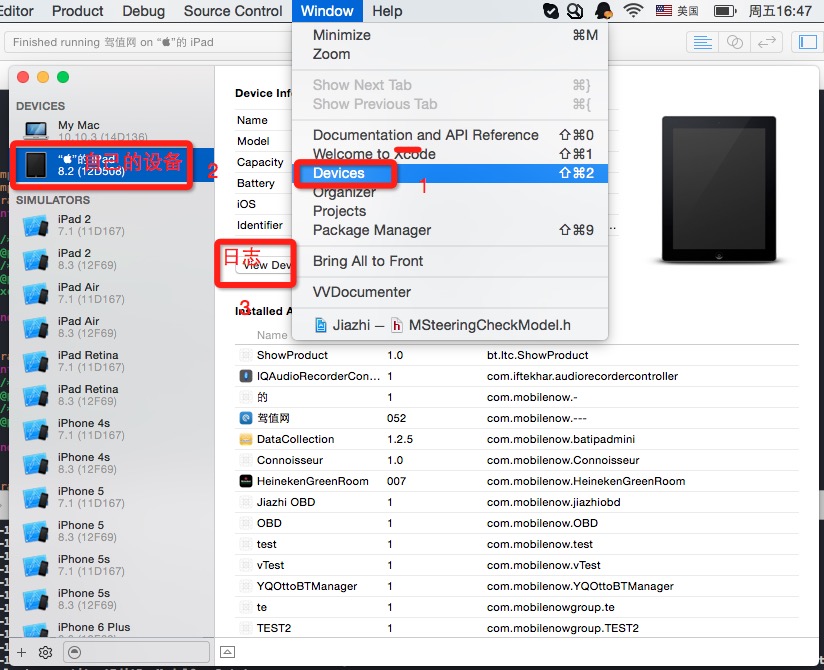
Task: Select the Connoisseur app row
Action: [x=517, y=460]
